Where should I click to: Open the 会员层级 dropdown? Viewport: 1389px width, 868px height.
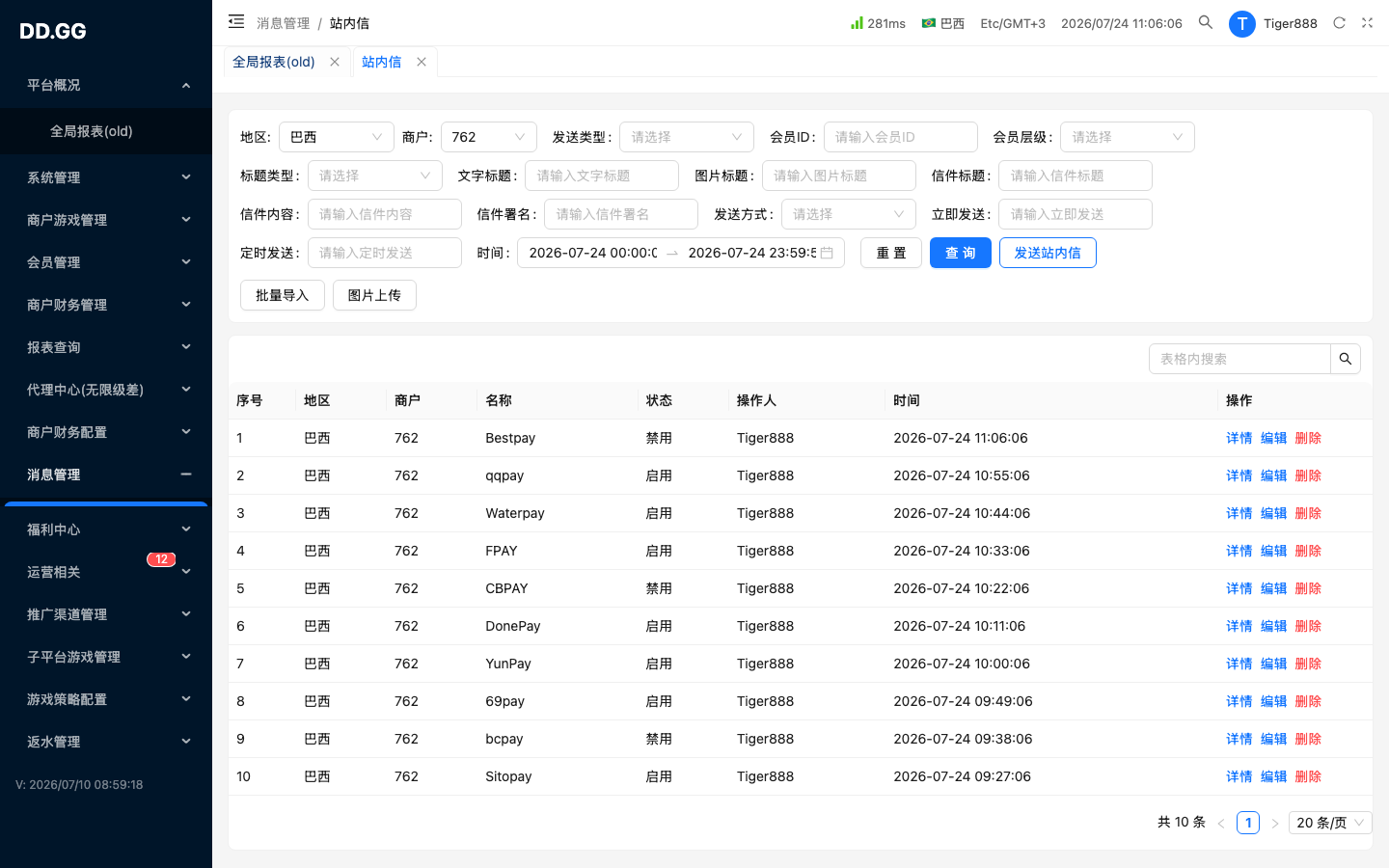coord(1128,137)
